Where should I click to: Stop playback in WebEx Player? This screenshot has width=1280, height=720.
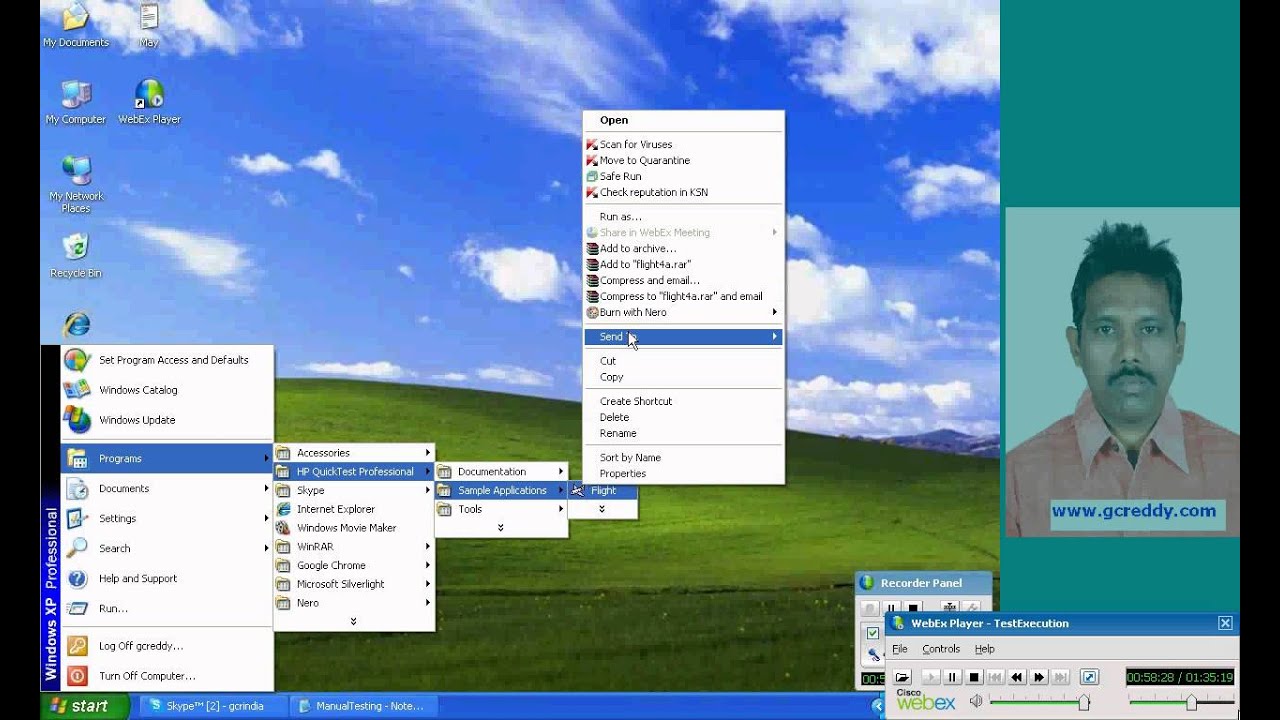pyautogui.click(x=974, y=677)
